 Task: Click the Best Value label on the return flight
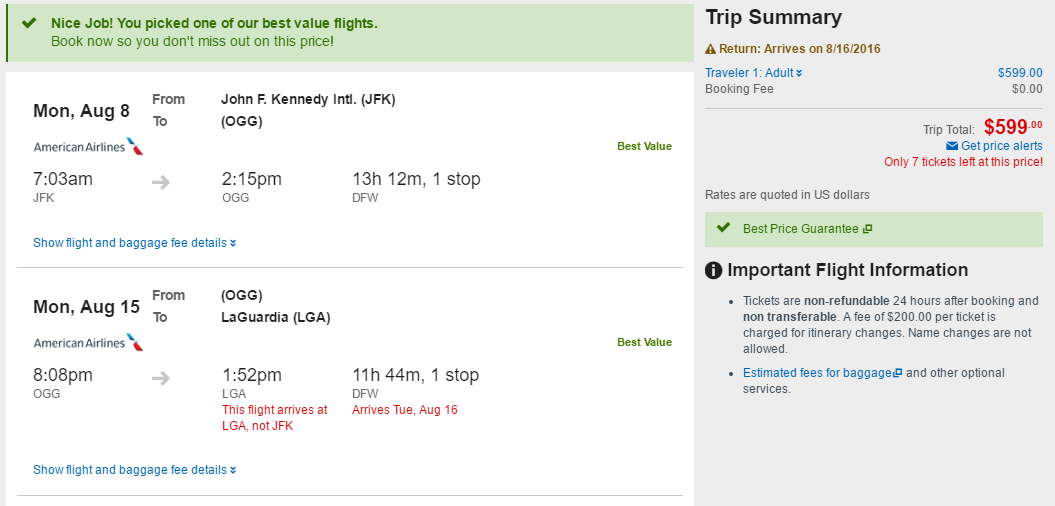tap(645, 342)
